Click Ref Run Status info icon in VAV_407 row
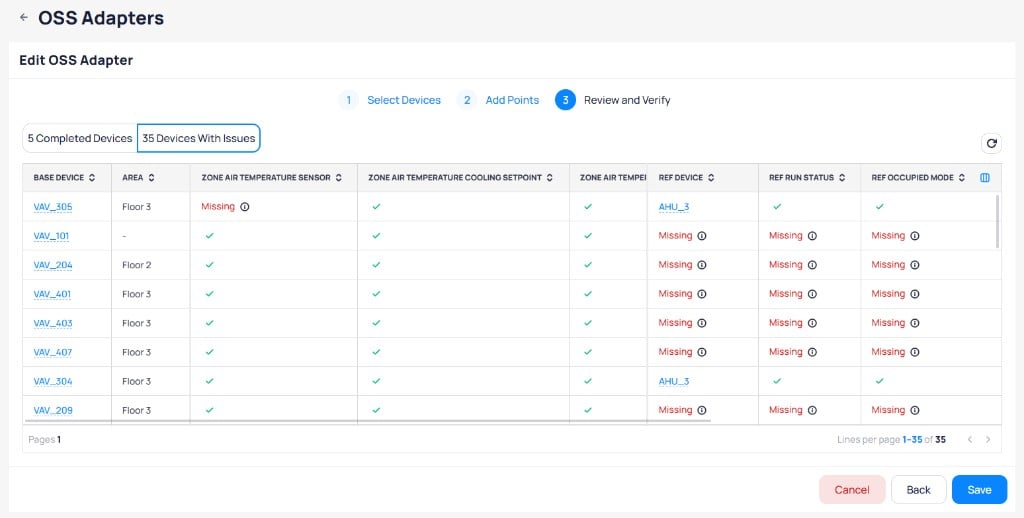The image size is (1024, 518). pos(812,352)
